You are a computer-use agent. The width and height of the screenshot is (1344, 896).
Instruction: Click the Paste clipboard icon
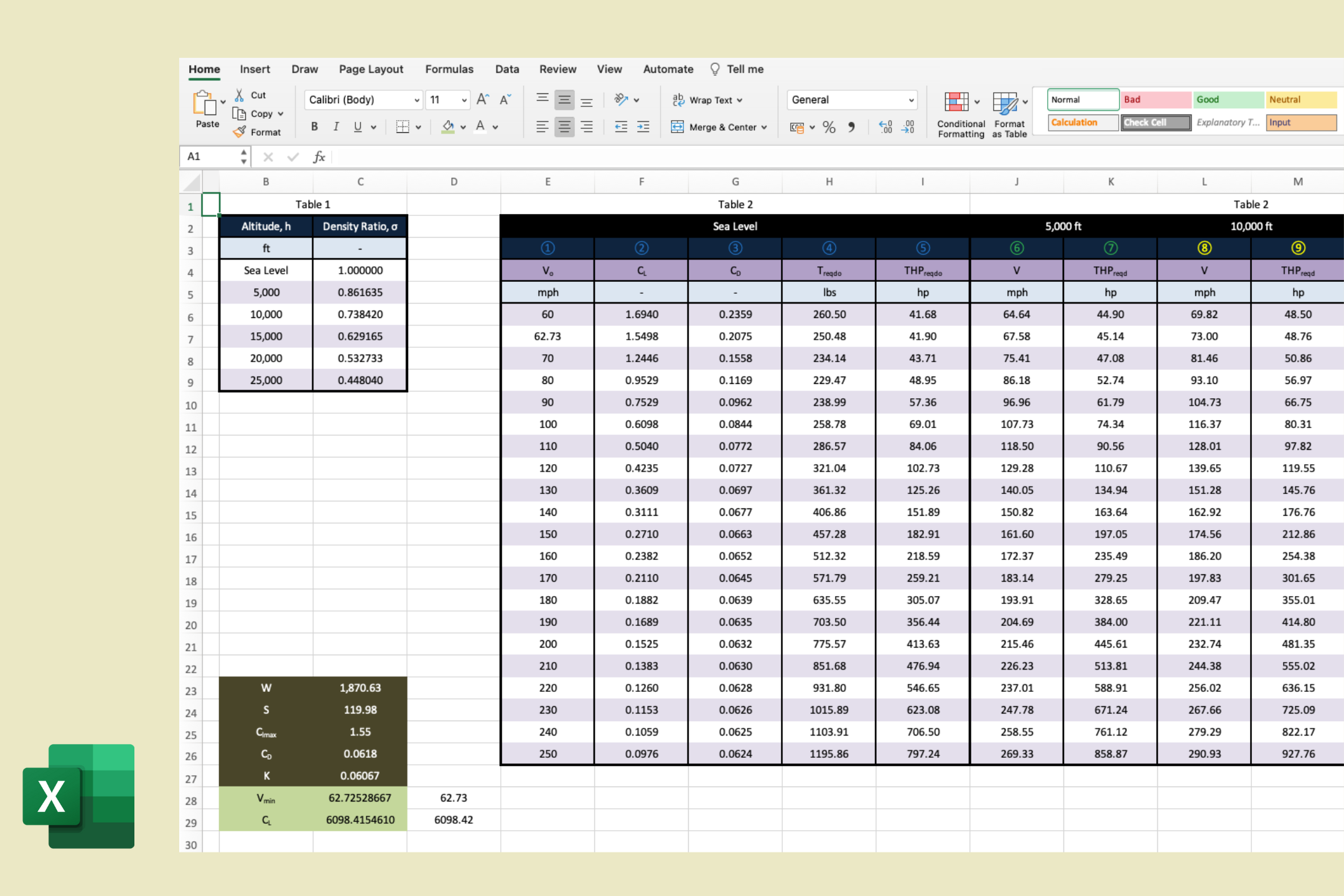[205, 104]
